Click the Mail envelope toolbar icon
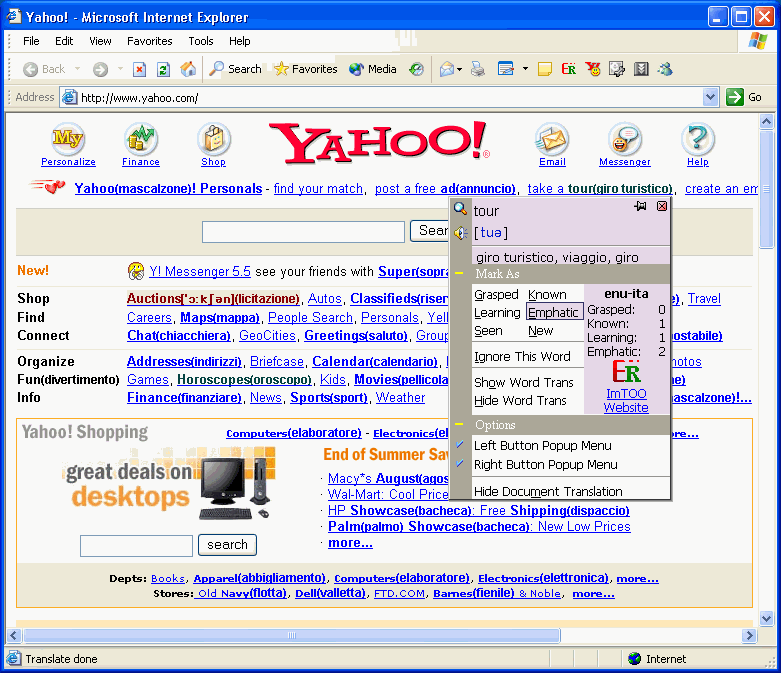This screenshot has height=673, width=781. 447,69
